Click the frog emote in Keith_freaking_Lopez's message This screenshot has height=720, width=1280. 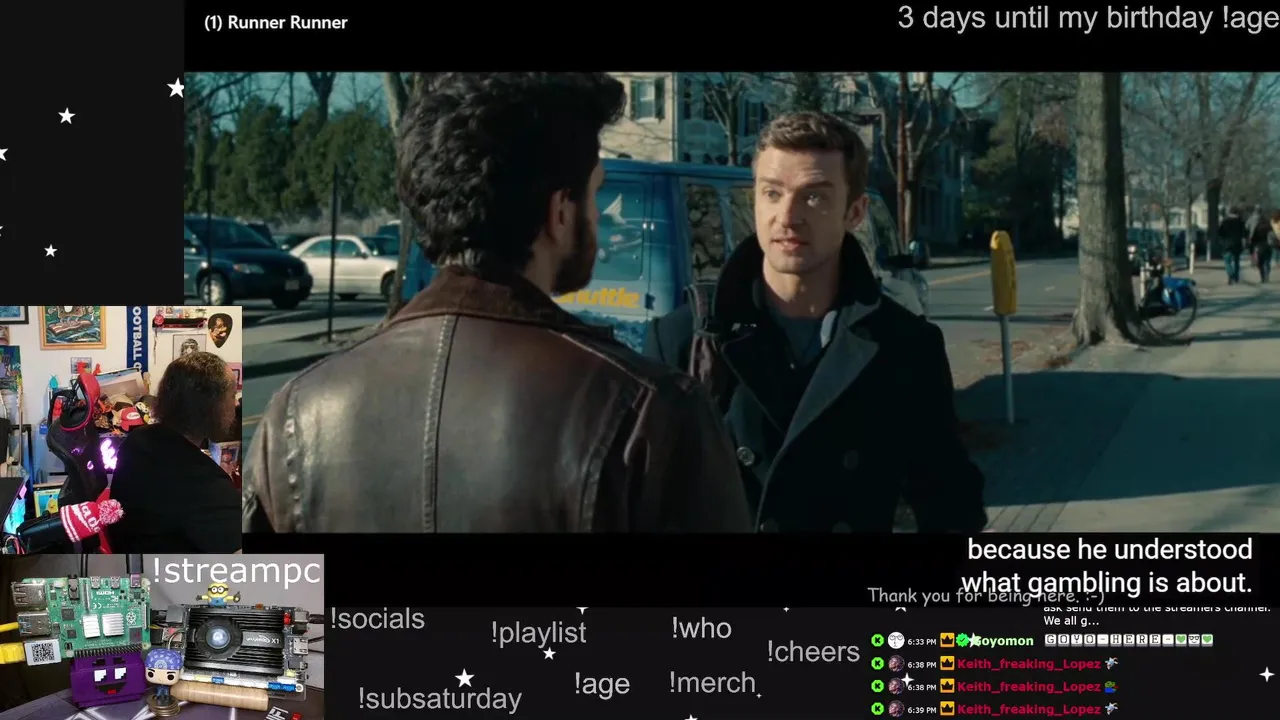[x=1111, y=687]
